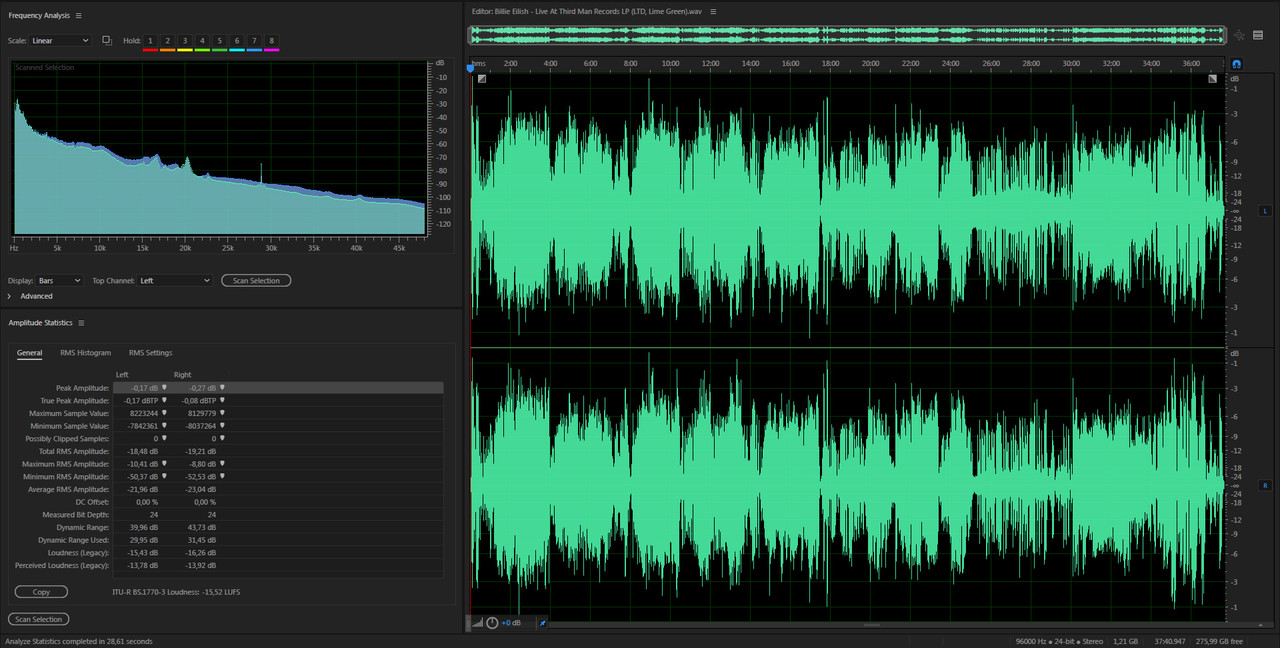The height and width of the screenshot is (648, 1280).
Task: Click the Possibly Clipped Samples row label
Action: click(x=67, y=439)
